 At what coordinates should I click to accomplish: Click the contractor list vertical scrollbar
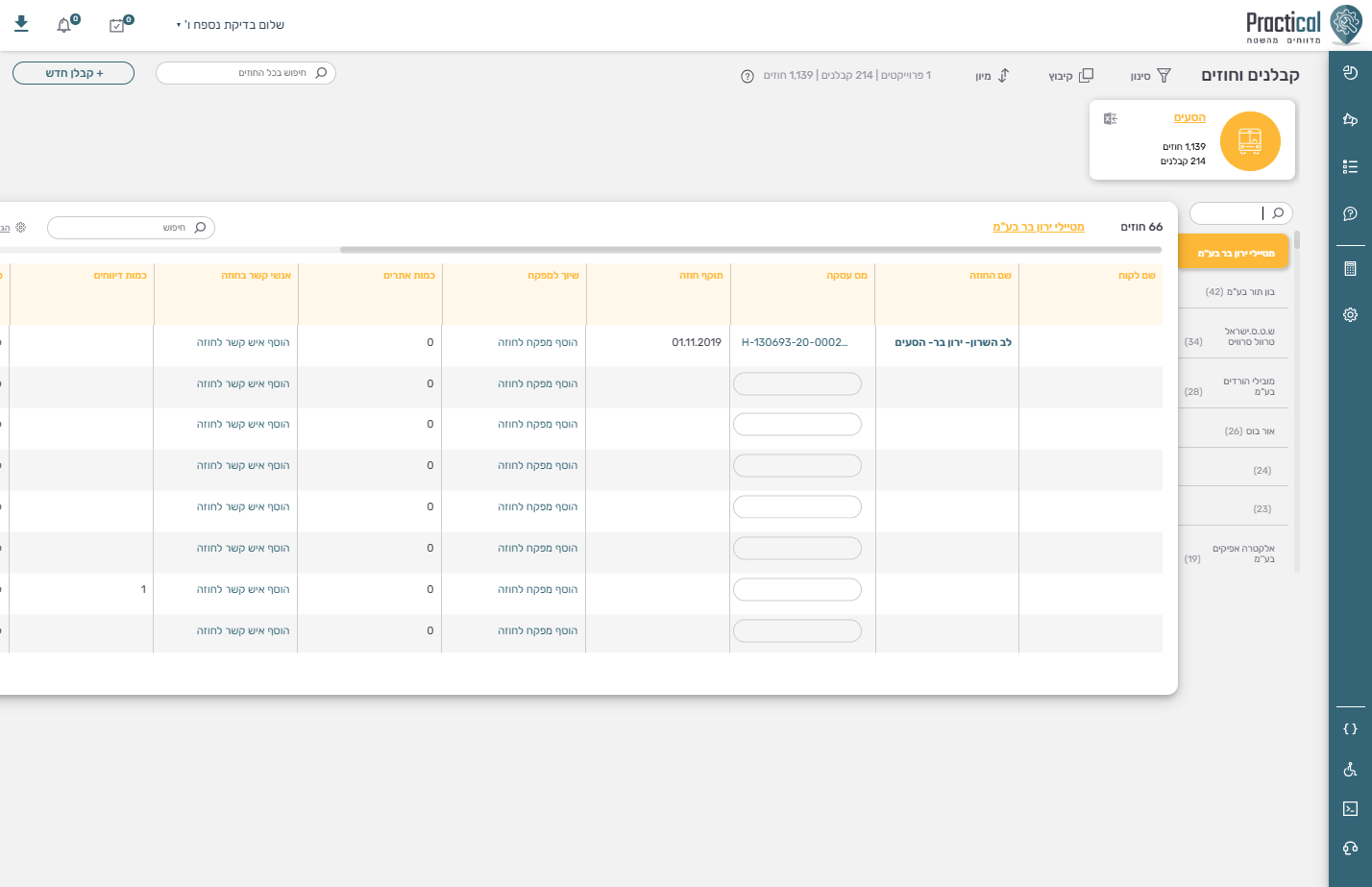coord(1297,240)
